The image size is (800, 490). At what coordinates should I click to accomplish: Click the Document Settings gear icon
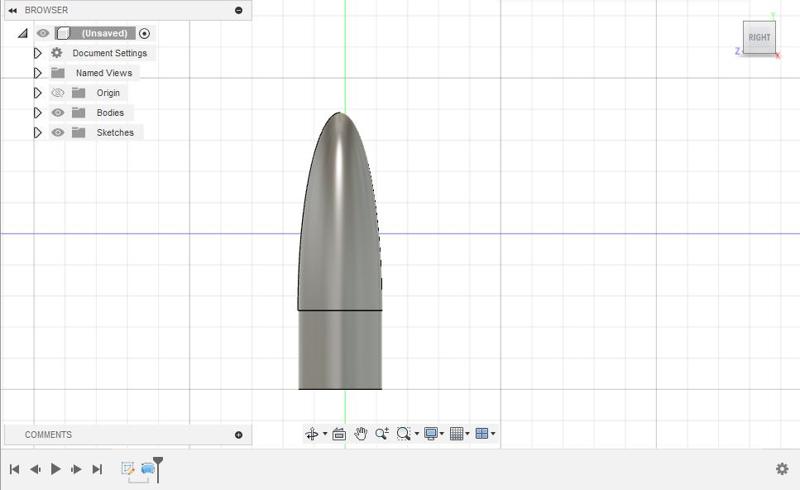[x=57, y=53]
